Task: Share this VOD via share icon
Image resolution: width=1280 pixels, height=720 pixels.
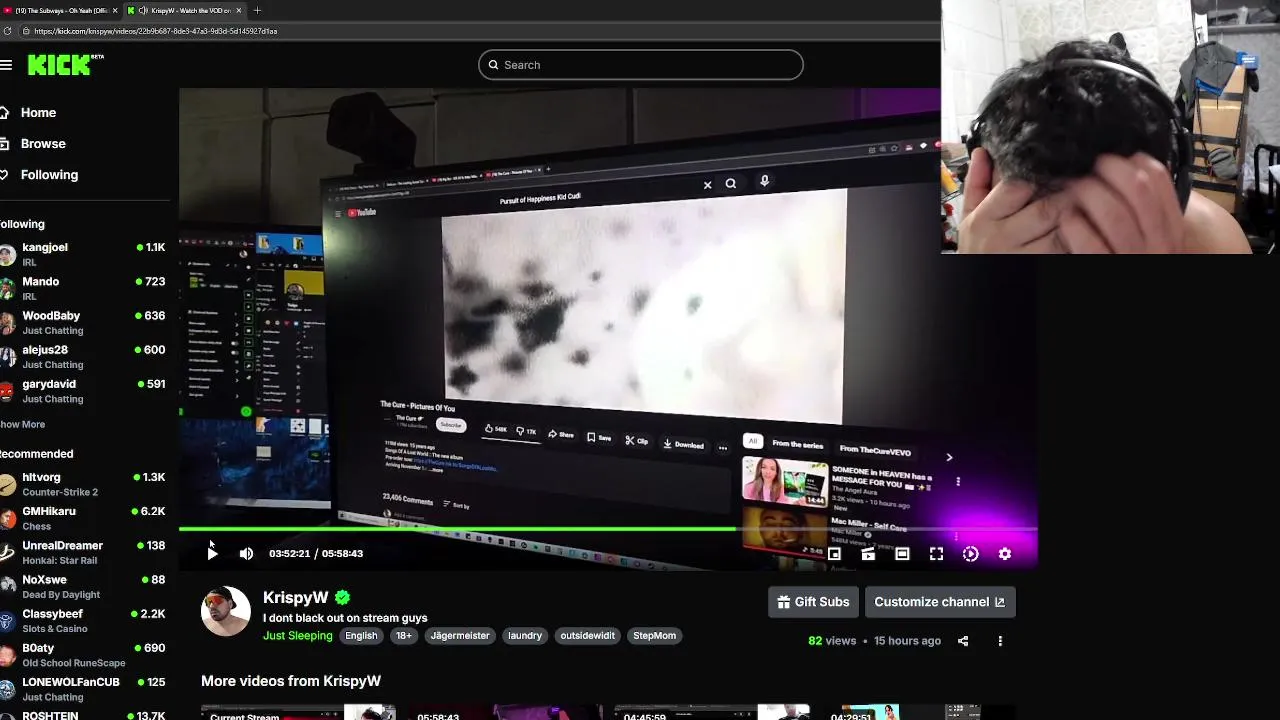Action: (x=963, y=641)
